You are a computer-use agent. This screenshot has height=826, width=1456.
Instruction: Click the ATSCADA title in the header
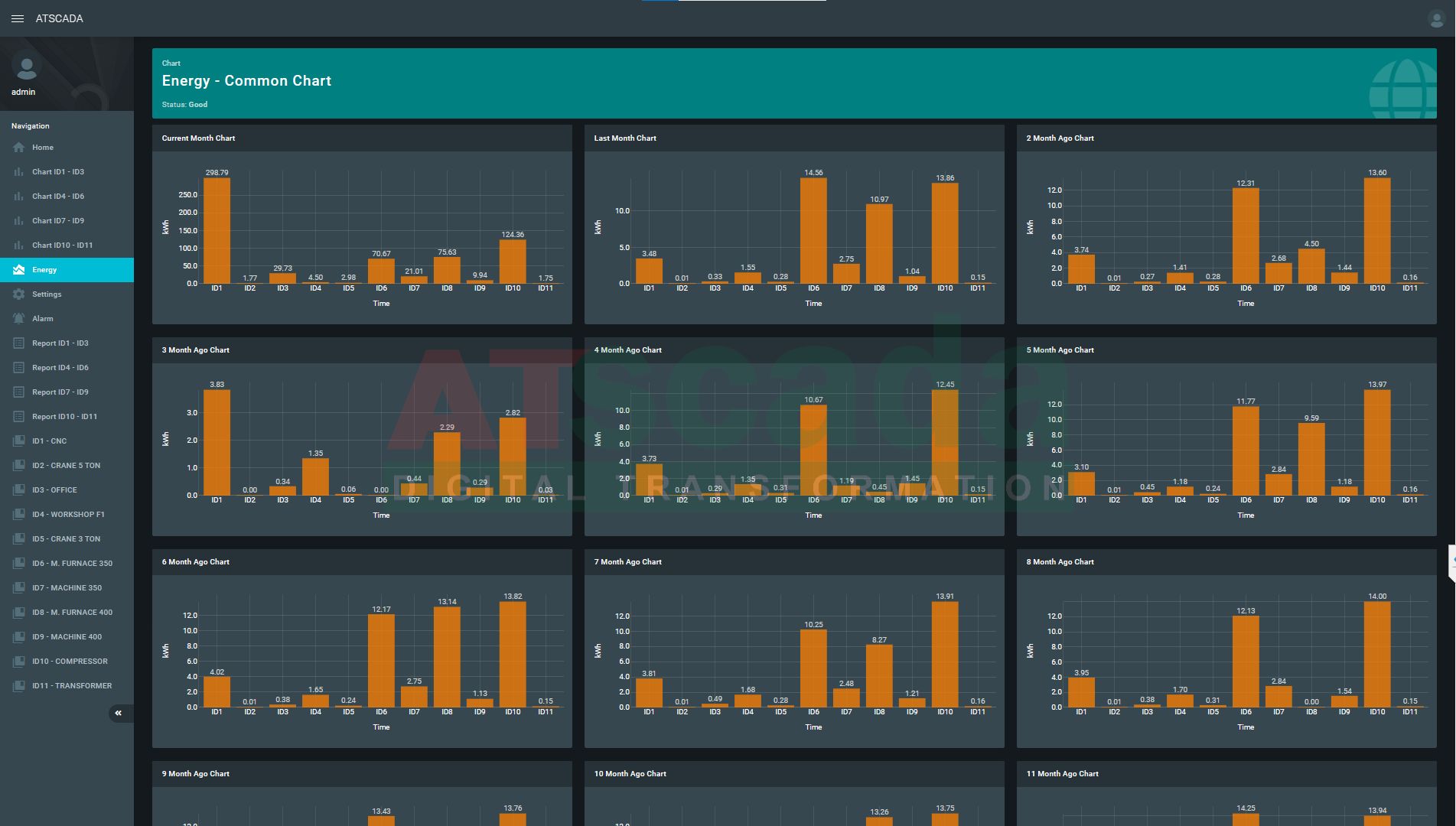(59, 18)
